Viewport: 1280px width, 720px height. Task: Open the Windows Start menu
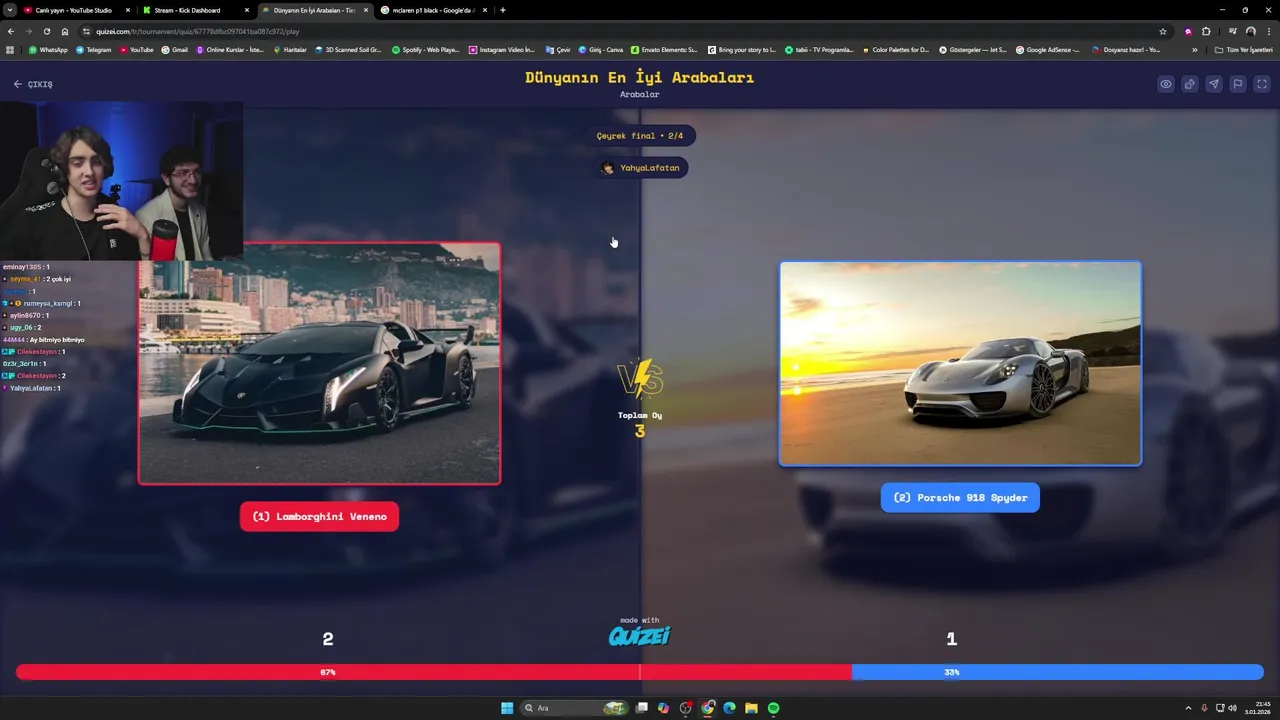(x=507, y=708)
